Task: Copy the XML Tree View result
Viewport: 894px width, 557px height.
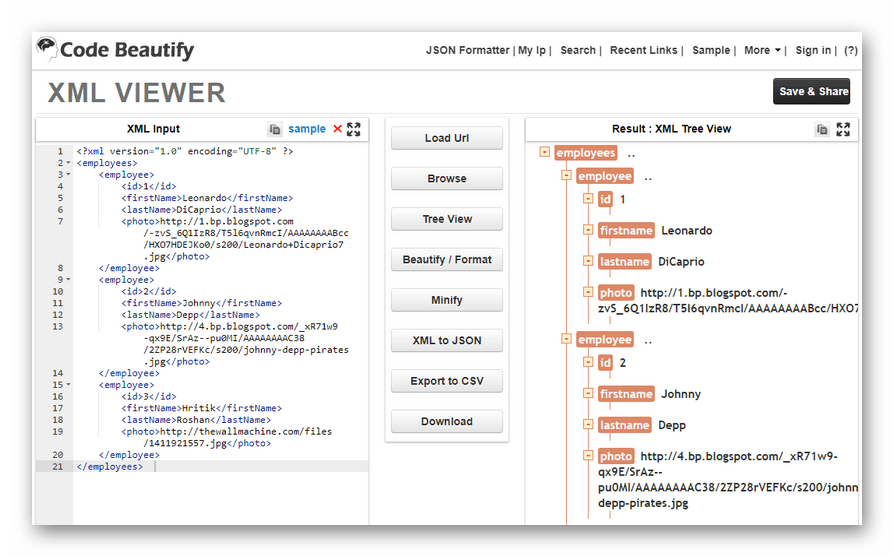Action: tap(822, 129)
